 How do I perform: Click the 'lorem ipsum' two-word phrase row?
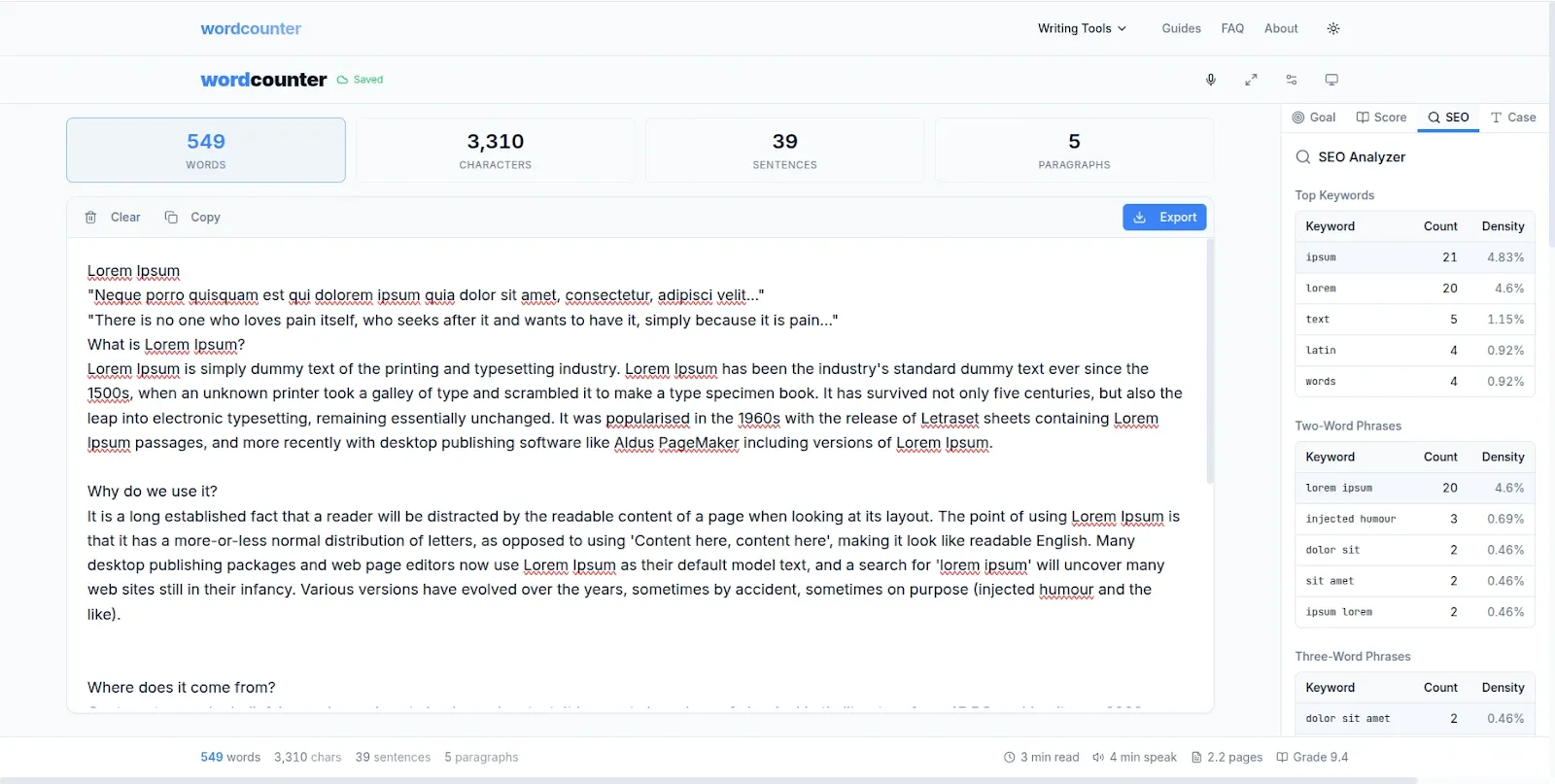(x=1414, y=488)
